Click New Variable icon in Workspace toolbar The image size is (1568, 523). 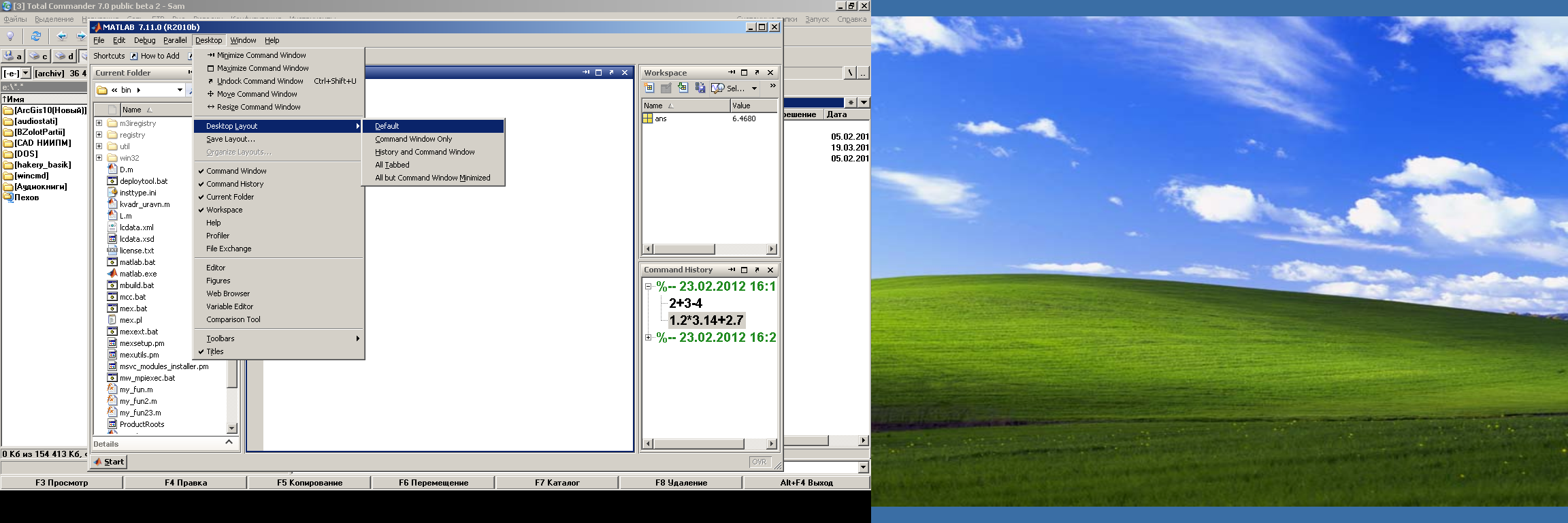[x=649, y=88]
